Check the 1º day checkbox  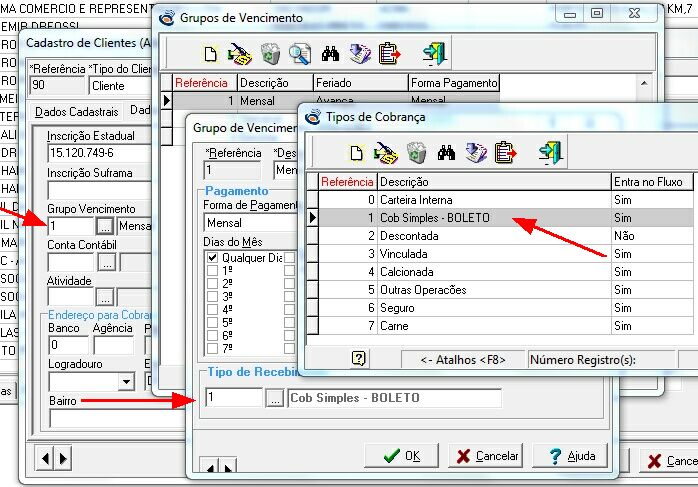pos(212,271)
